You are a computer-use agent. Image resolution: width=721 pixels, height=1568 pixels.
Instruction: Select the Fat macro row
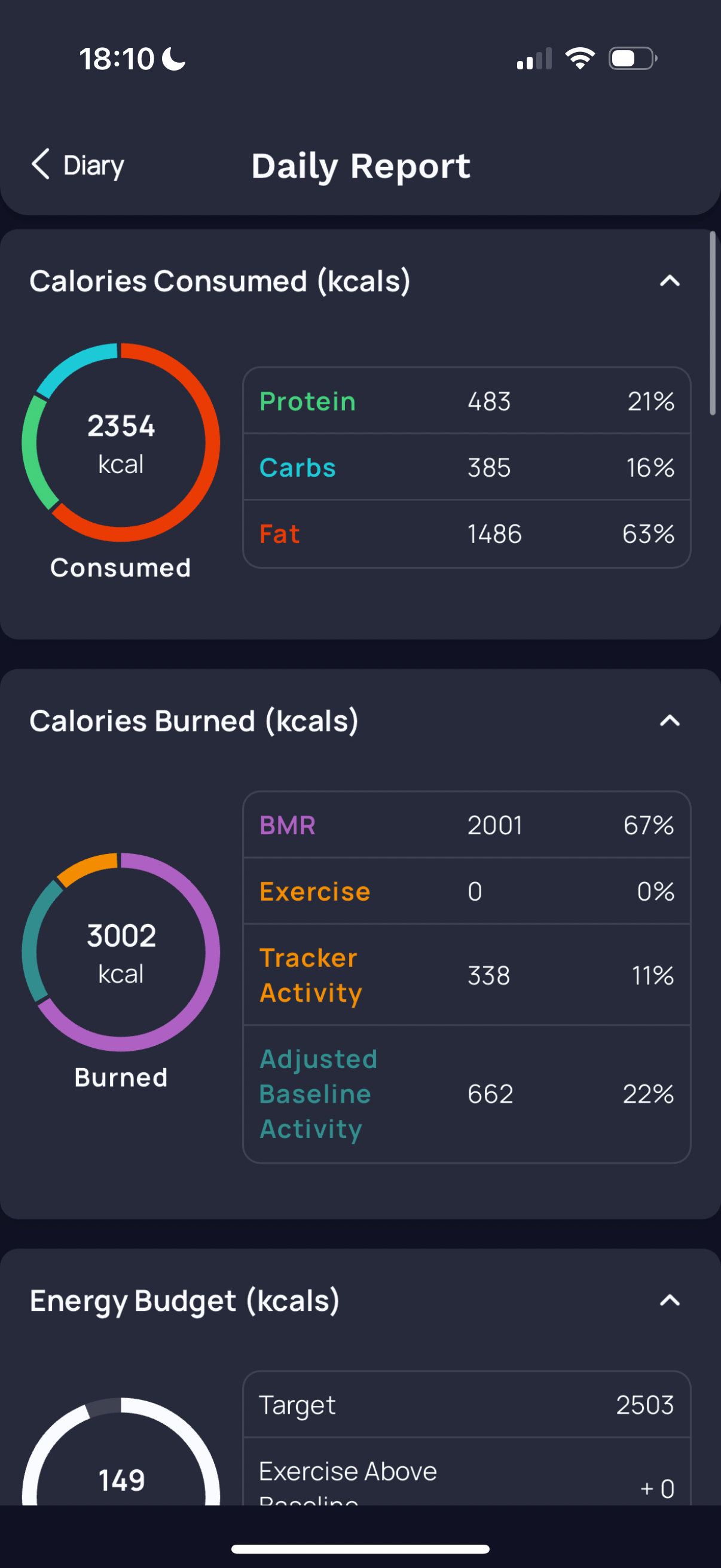(x=467, y=534)
